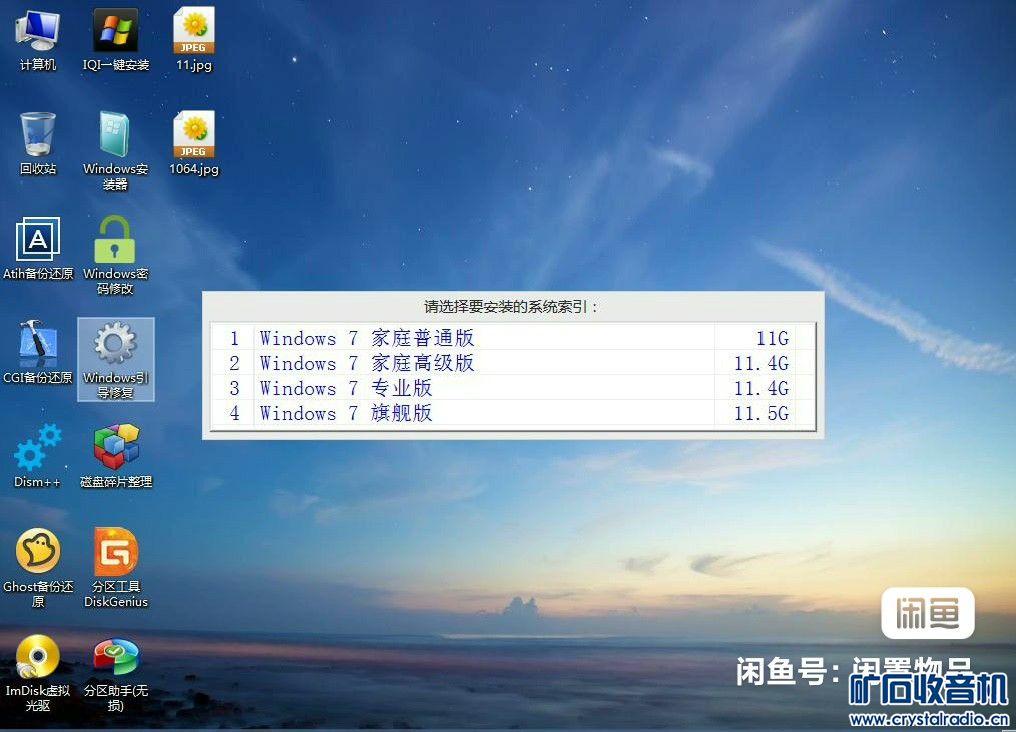Open Atih备份还原 backup tool
The width and height of the screenshot is (1016, 732).
click(38, 248)
